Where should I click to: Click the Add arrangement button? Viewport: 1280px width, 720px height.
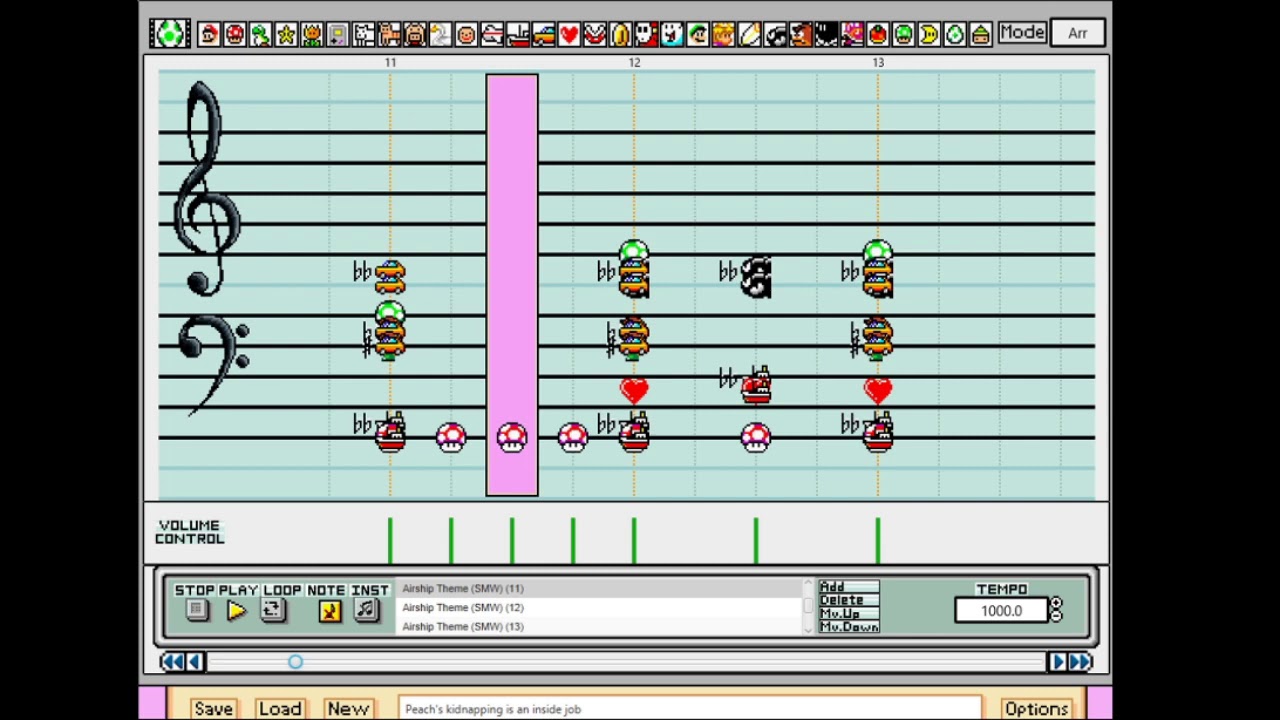(x=848, y=587)
